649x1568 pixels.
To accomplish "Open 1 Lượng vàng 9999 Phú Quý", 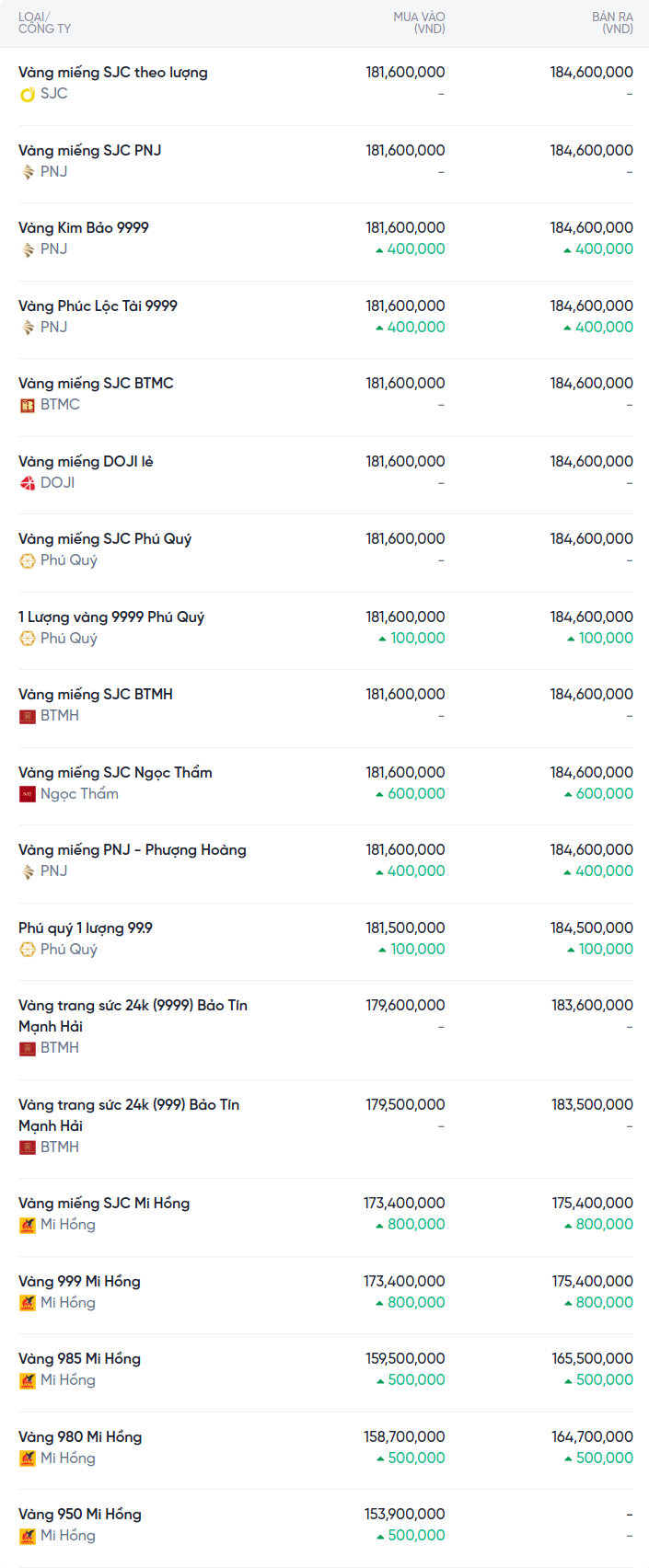I will coord(111,617).
